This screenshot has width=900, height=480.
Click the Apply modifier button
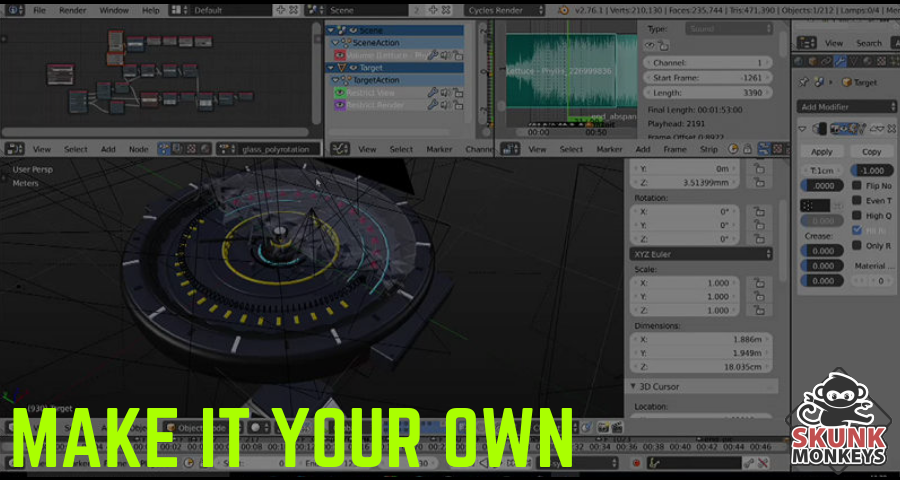click(822, 152)
